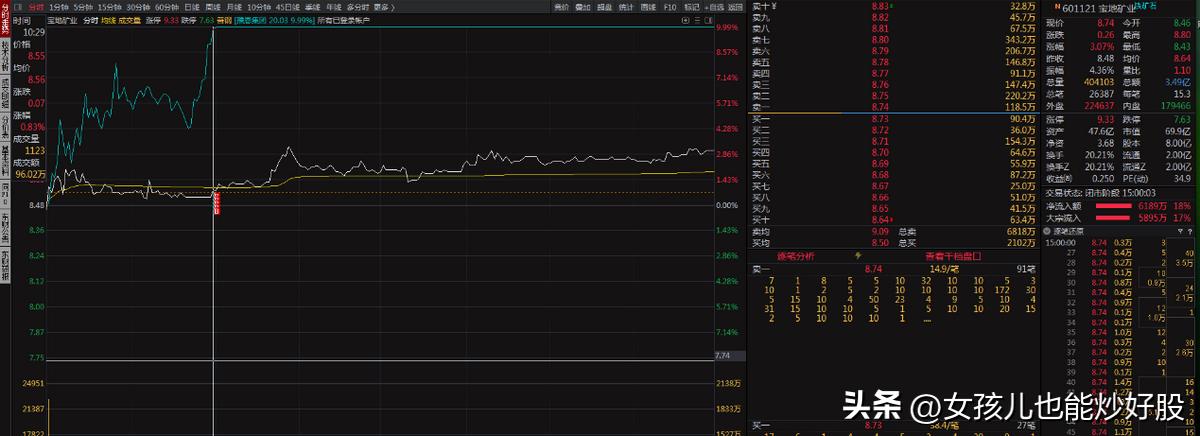This screenshot has height=436, width=1200.
Task: Open the 分价表 sidebar tab
Action: (5, 125)
